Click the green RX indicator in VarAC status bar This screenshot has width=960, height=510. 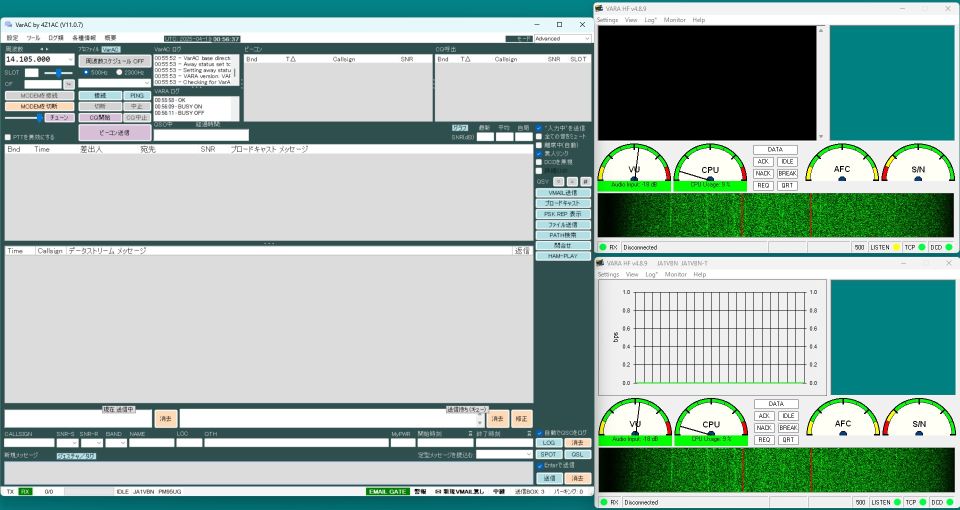25,492
